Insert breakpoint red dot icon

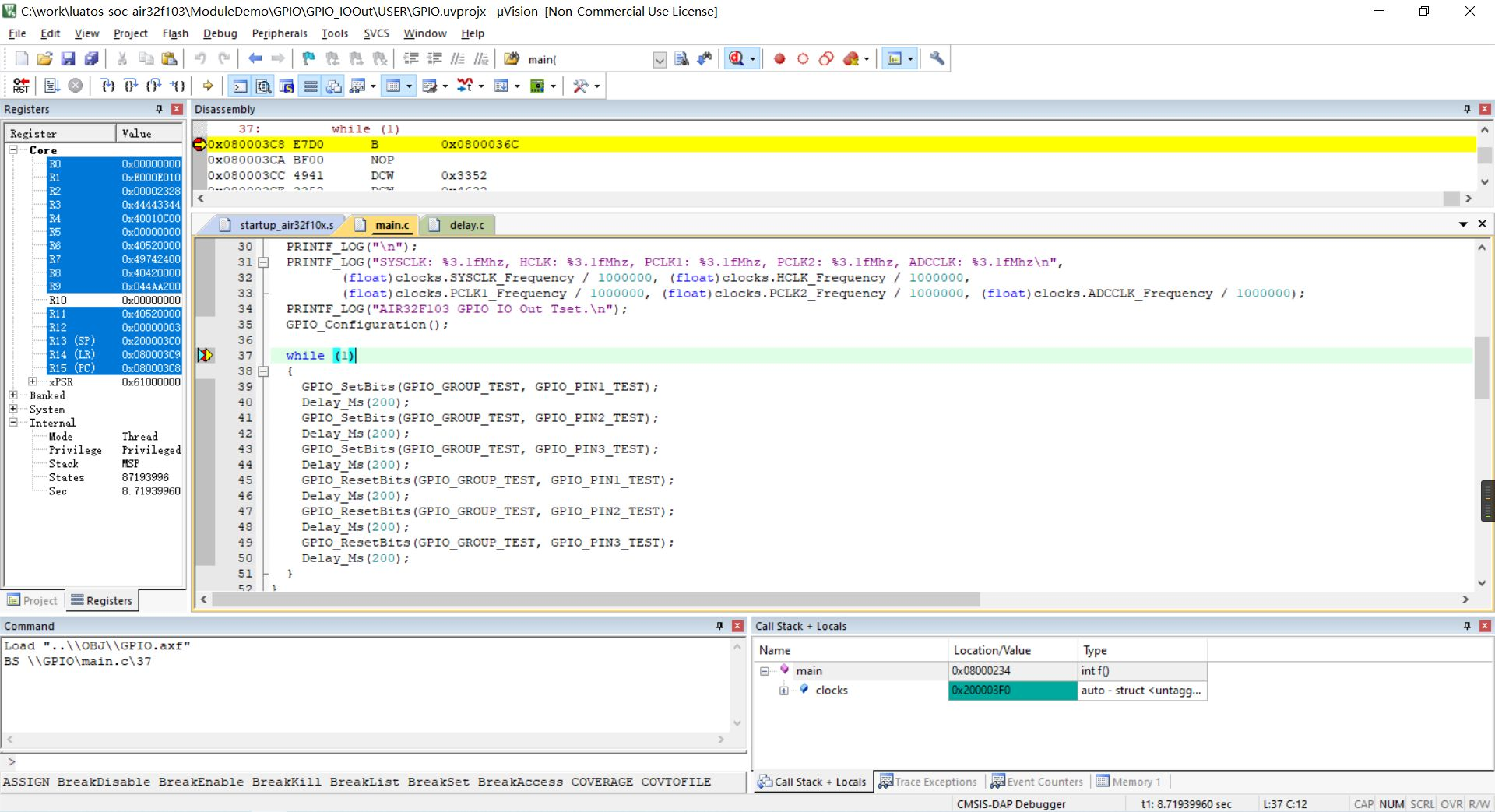[779, 58]
